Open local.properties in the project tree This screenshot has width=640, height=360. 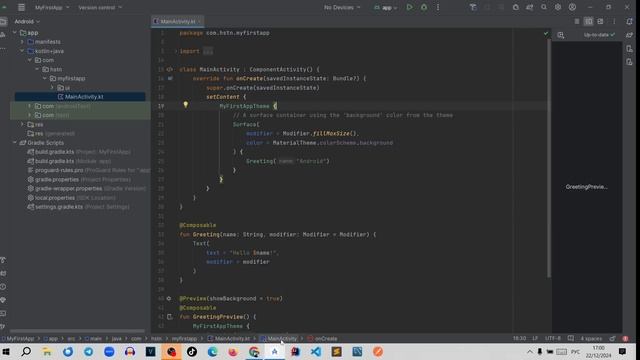71,198
